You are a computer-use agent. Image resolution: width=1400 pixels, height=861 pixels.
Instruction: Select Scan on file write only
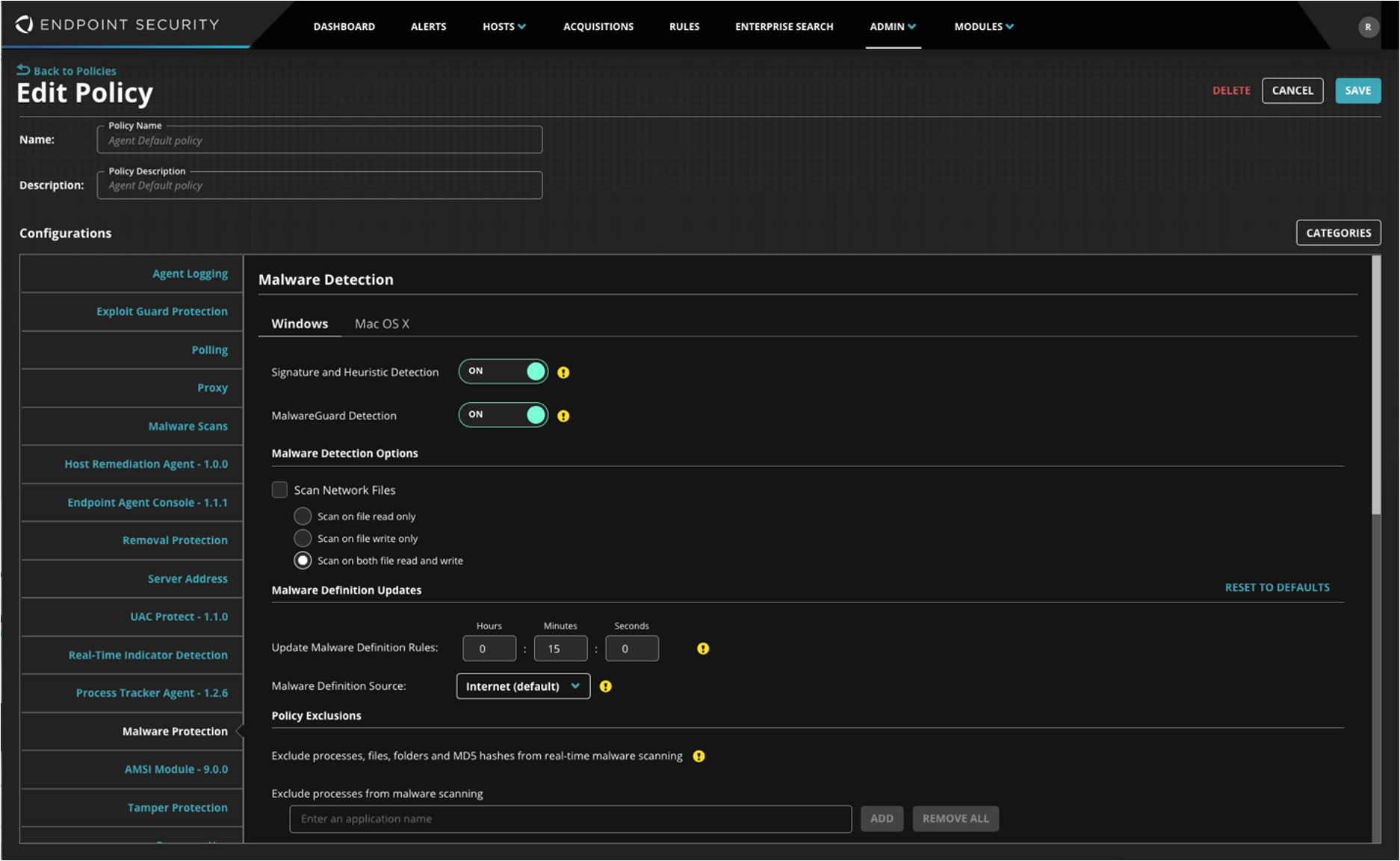pyautogui.click(x=303, y=538)
